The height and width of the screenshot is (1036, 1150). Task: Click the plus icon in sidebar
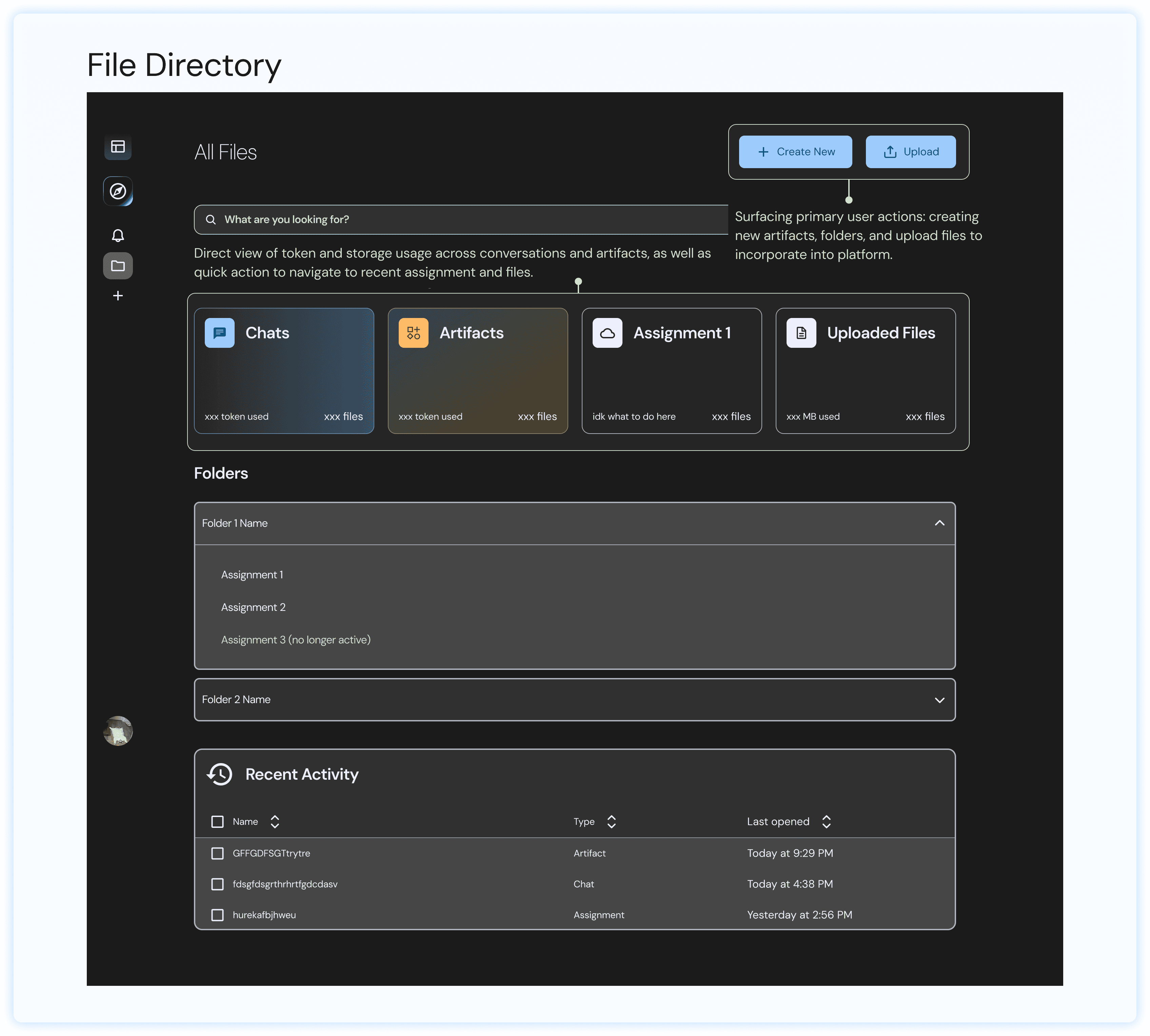pos(118,295)
